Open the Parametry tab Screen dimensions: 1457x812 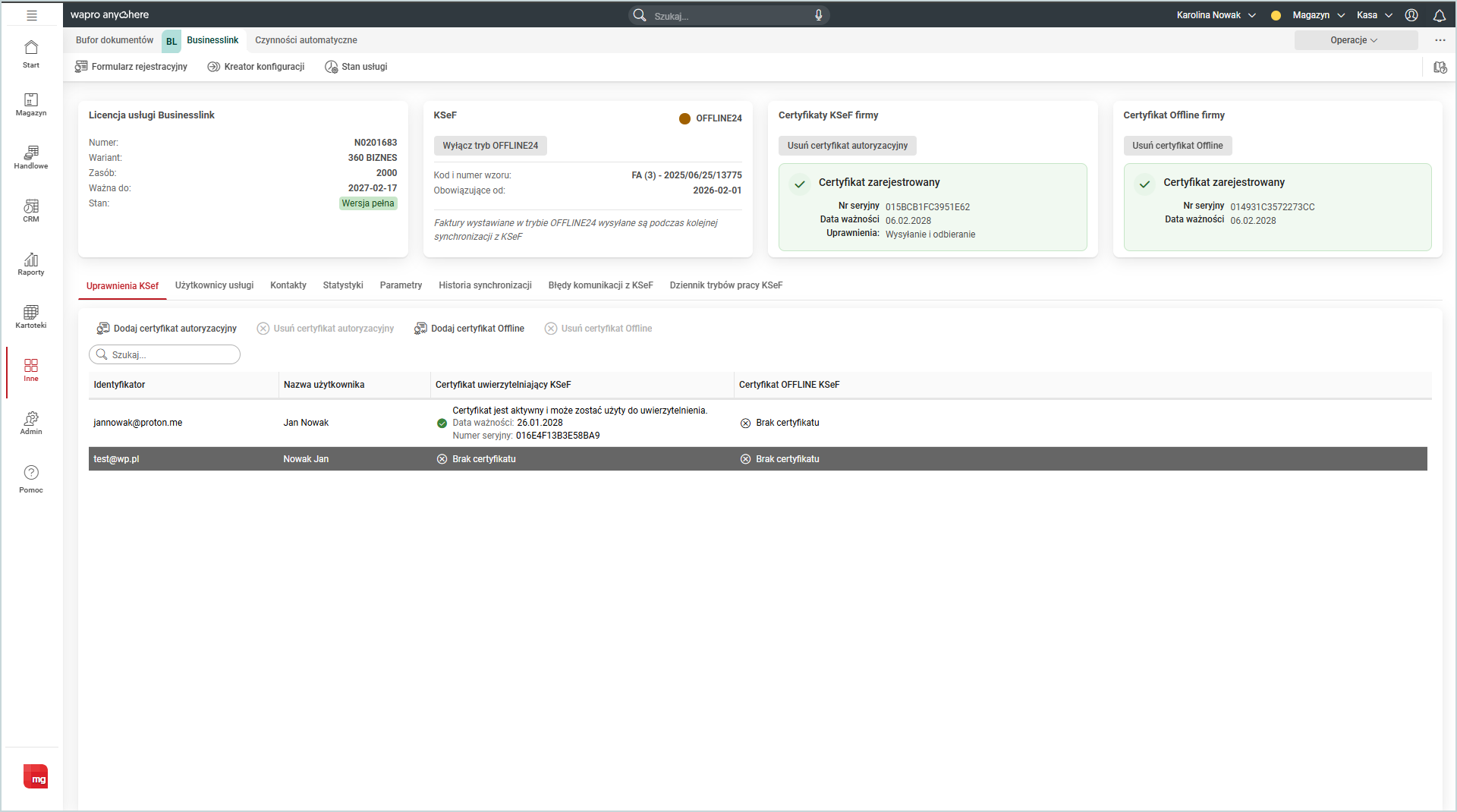click(x=401, y=285)
